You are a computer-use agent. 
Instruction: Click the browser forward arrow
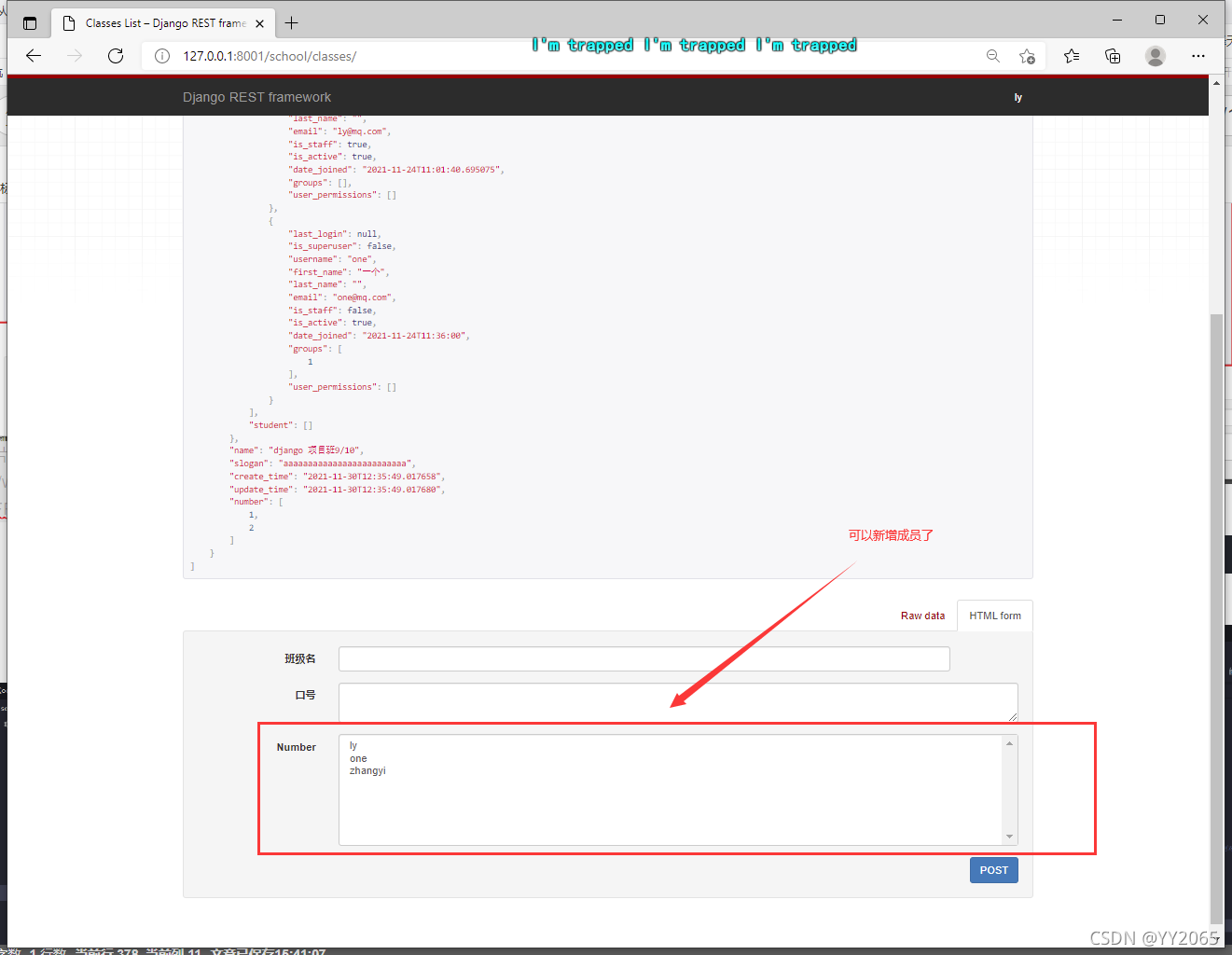[x=75, y=56]
